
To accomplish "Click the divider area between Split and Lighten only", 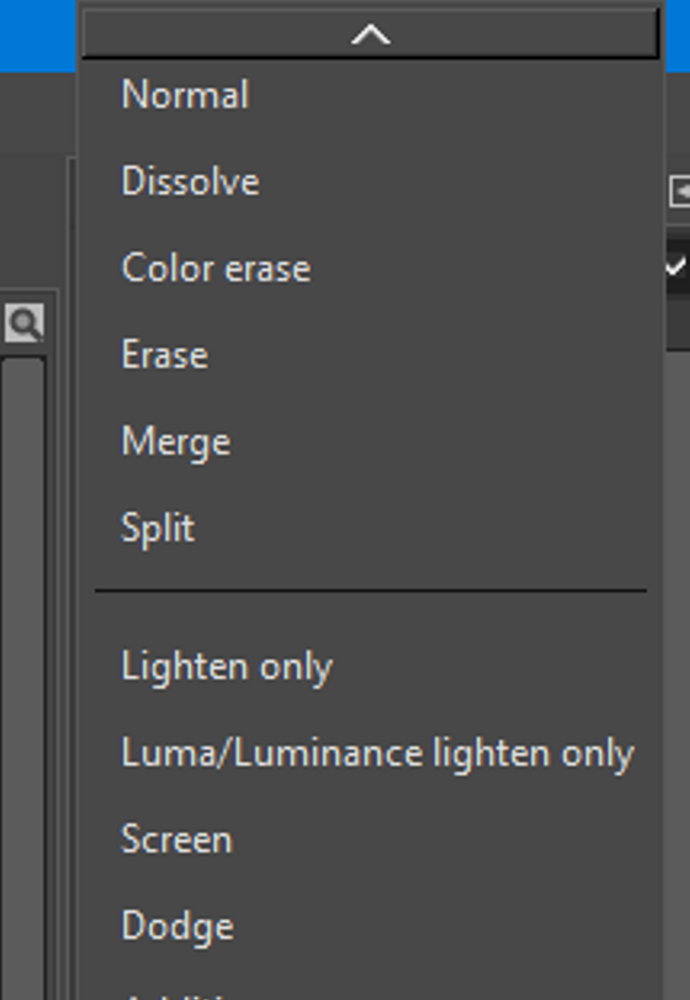I will [x=372, y=589].
